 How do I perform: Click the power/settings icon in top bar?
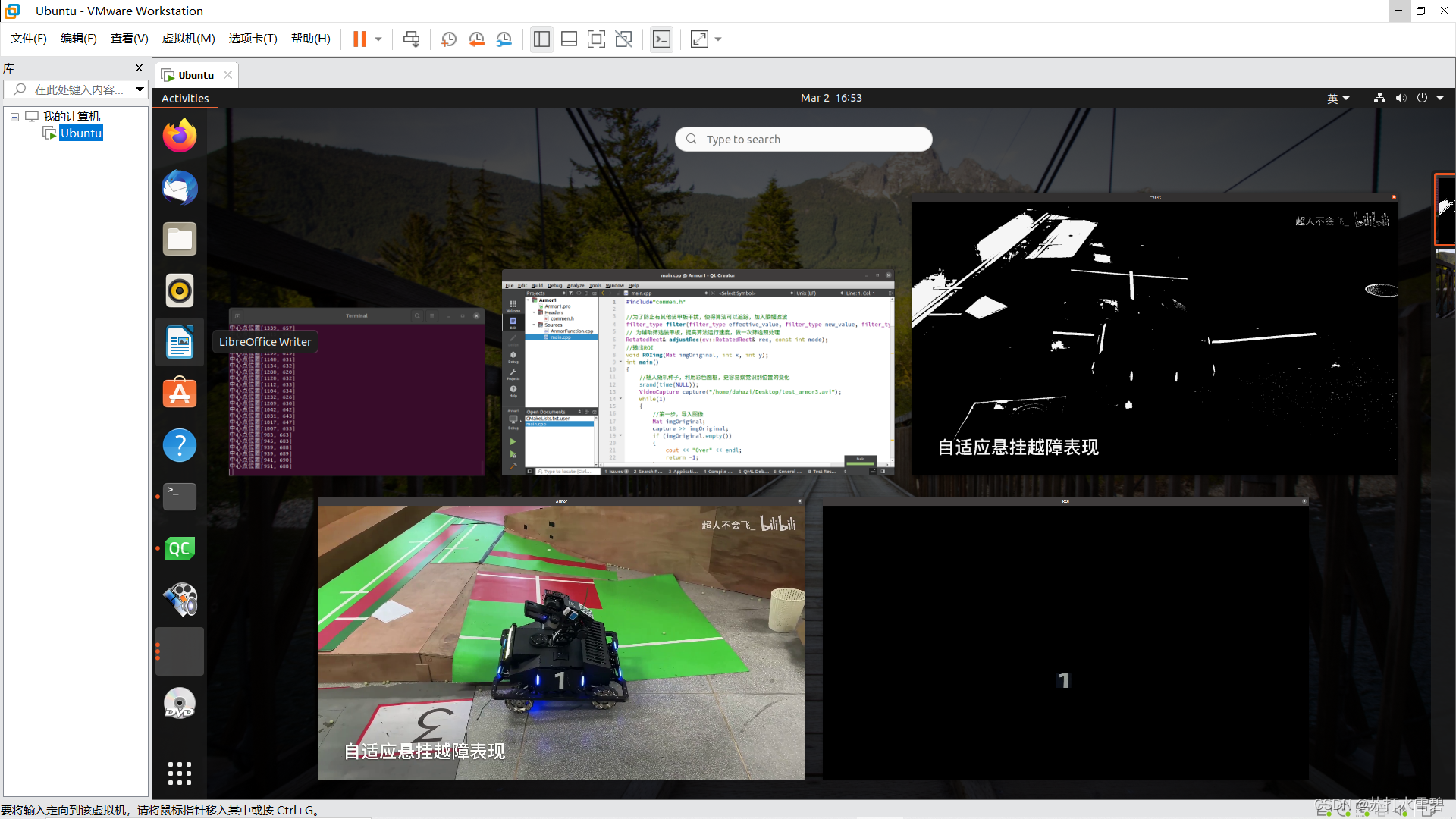pyautogui.click(x=1422, y=98)
